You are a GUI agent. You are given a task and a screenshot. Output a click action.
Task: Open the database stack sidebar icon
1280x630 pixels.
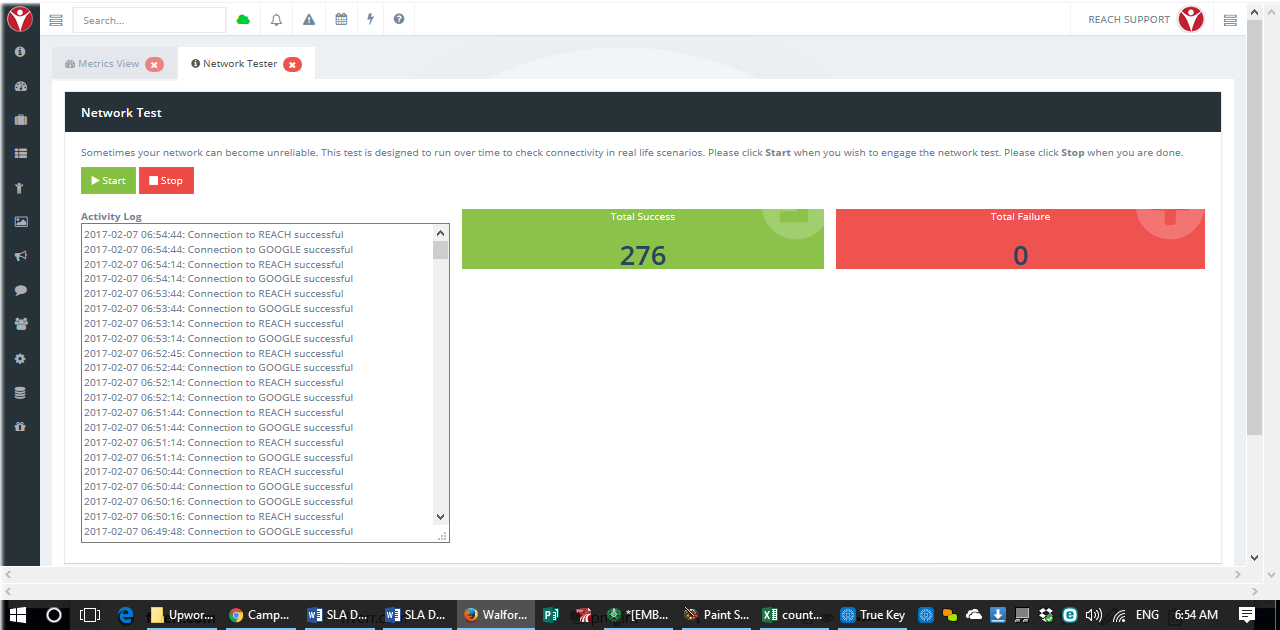pos(20,393)
